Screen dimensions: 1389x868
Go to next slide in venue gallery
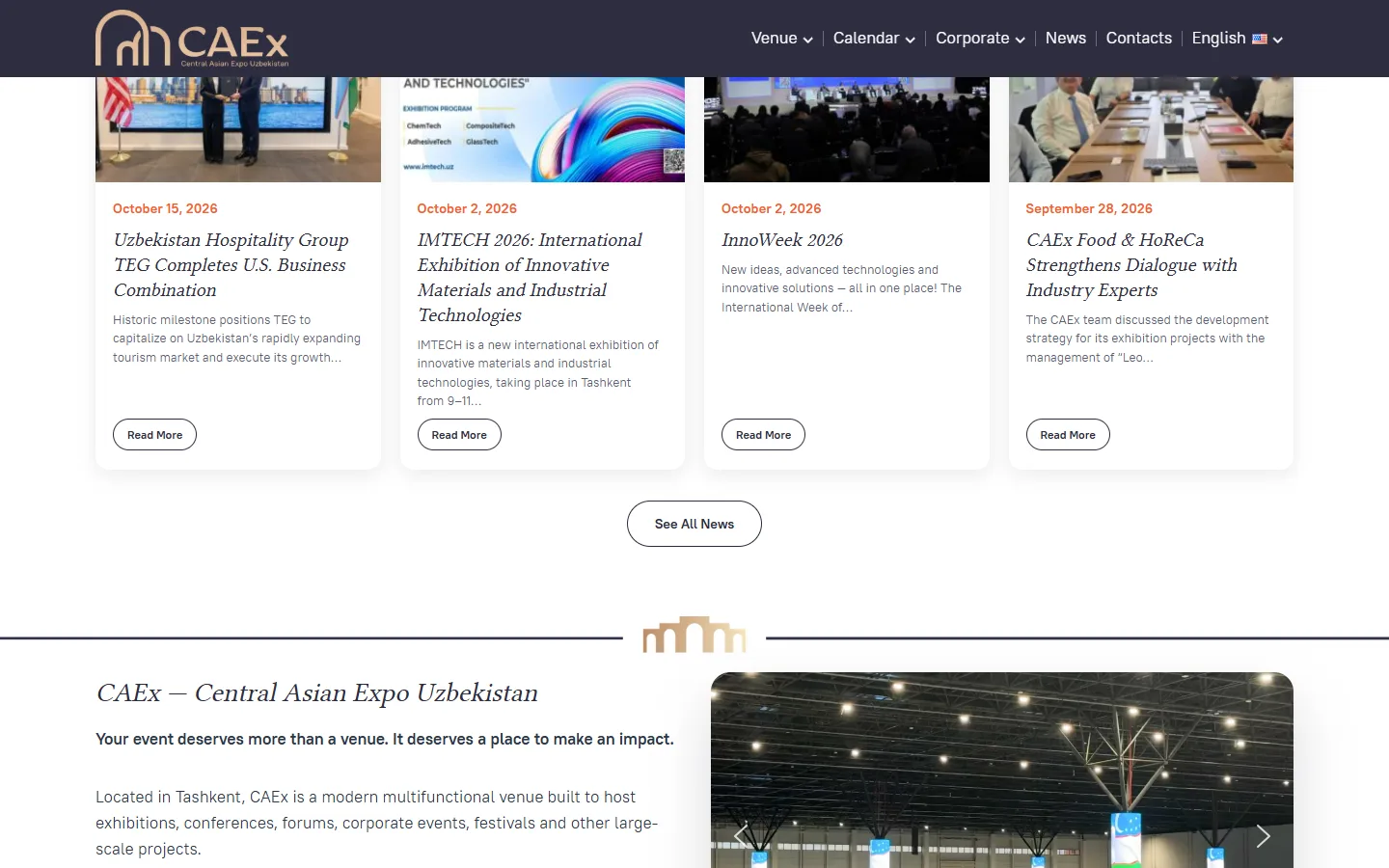click(1263, 836)
